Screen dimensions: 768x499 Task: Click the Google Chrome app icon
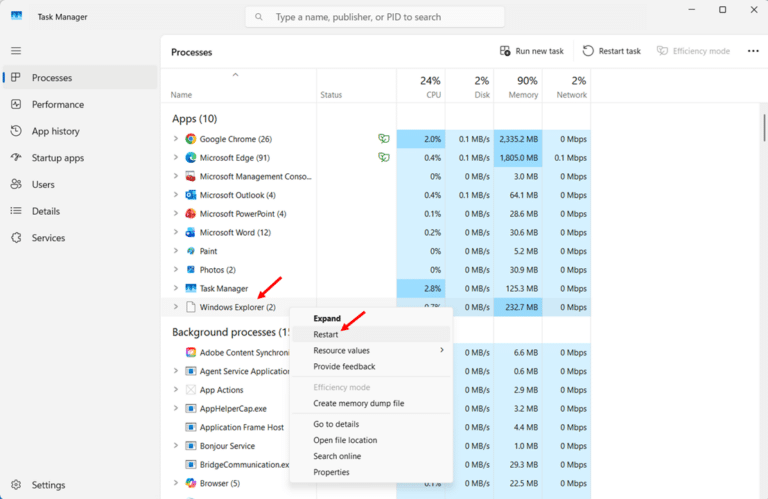tap(191, 139)
